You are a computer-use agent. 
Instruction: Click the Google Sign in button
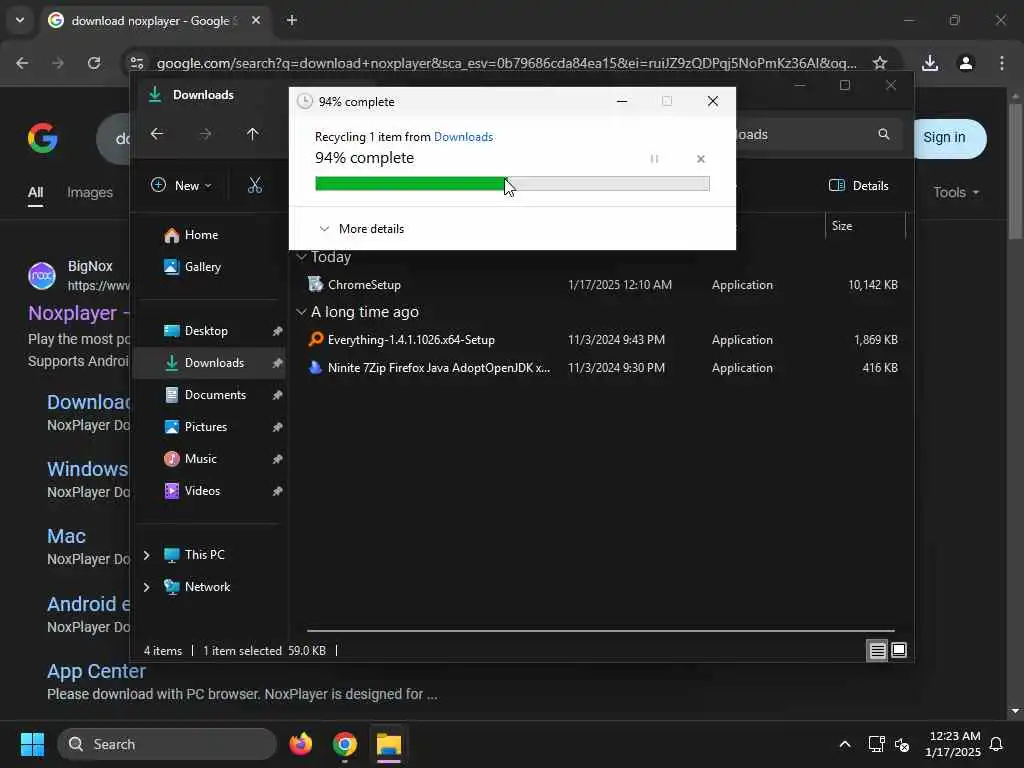tap(944, 138)
